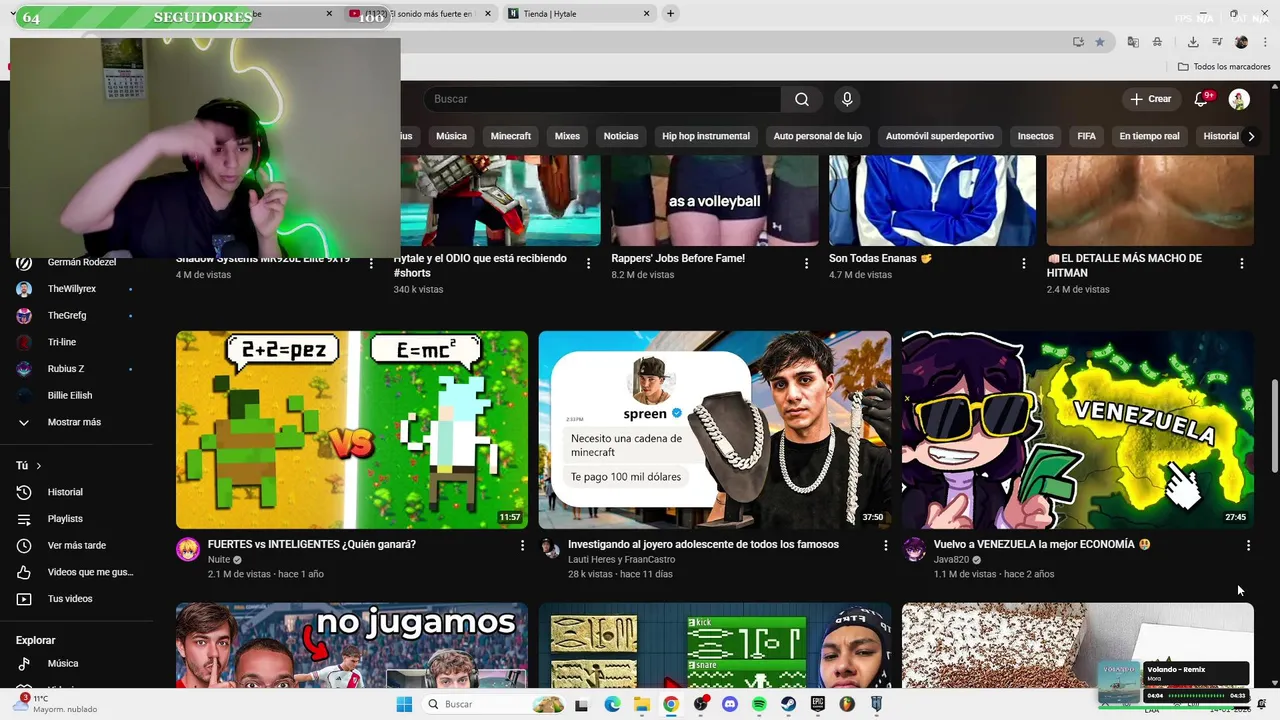Viewport: 1280px width, 720px height.
Task: Bookmark this page with star icon
Action: pyautogui.click(x=1100, y=42)
